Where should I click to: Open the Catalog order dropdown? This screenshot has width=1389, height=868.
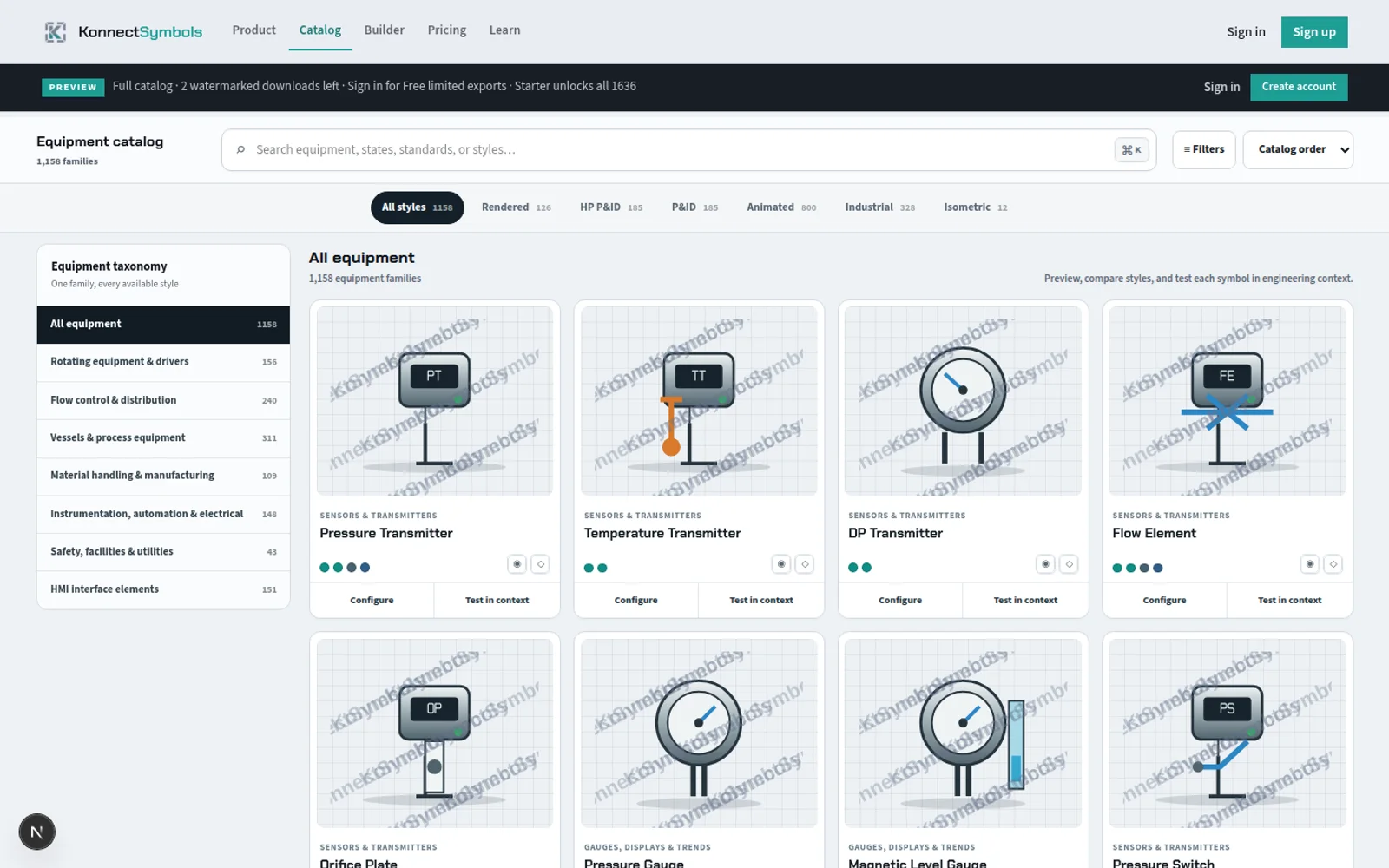click(1298, 149)
